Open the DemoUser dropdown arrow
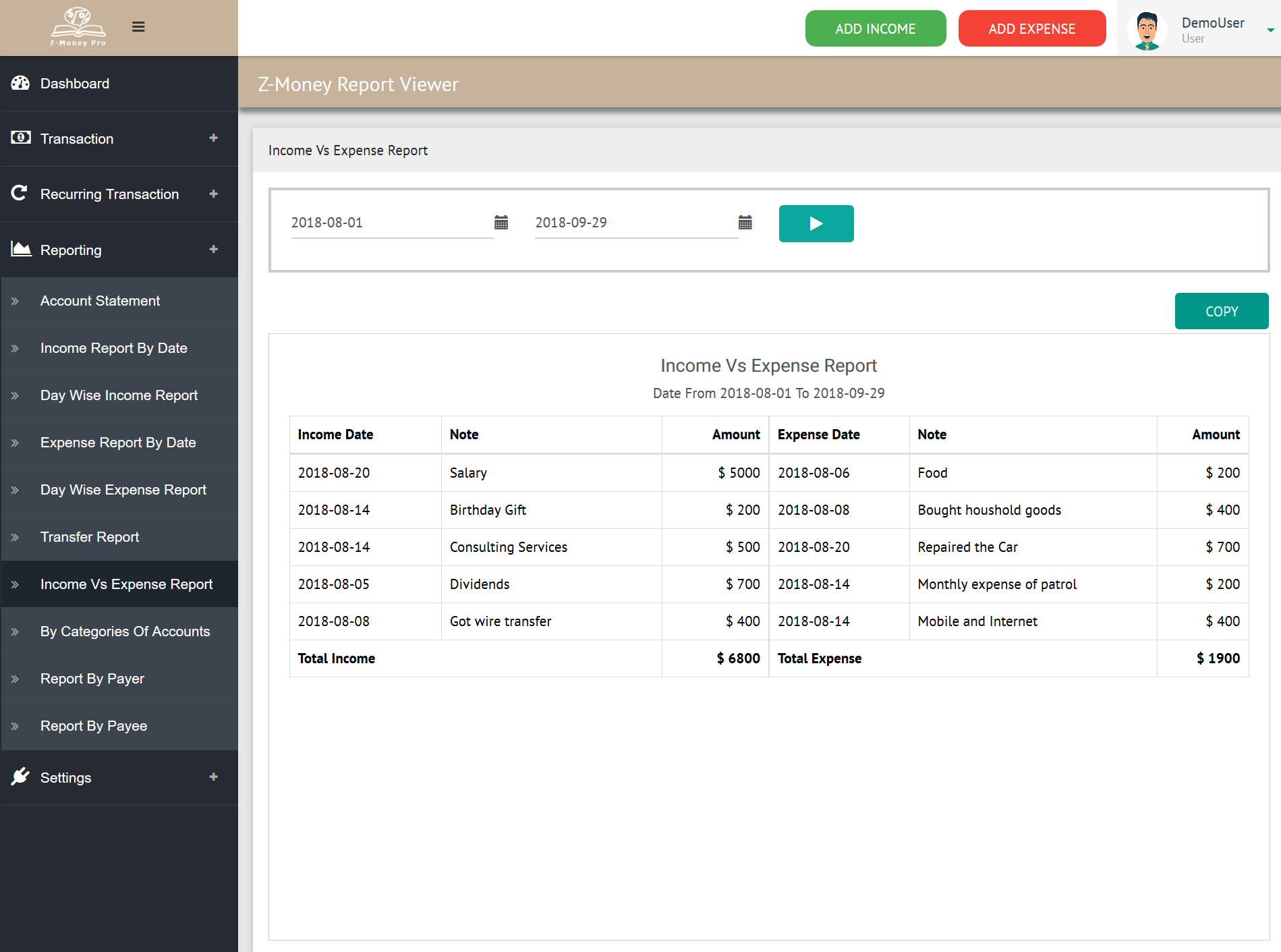This screenshot has height=952, width=1281. [x=1271, y=30]
